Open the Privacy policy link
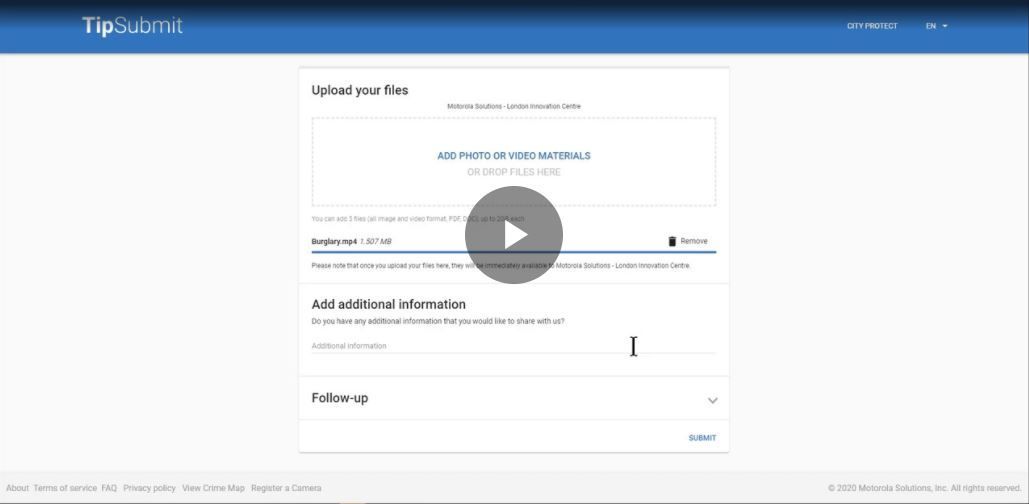 click(149, 488)
